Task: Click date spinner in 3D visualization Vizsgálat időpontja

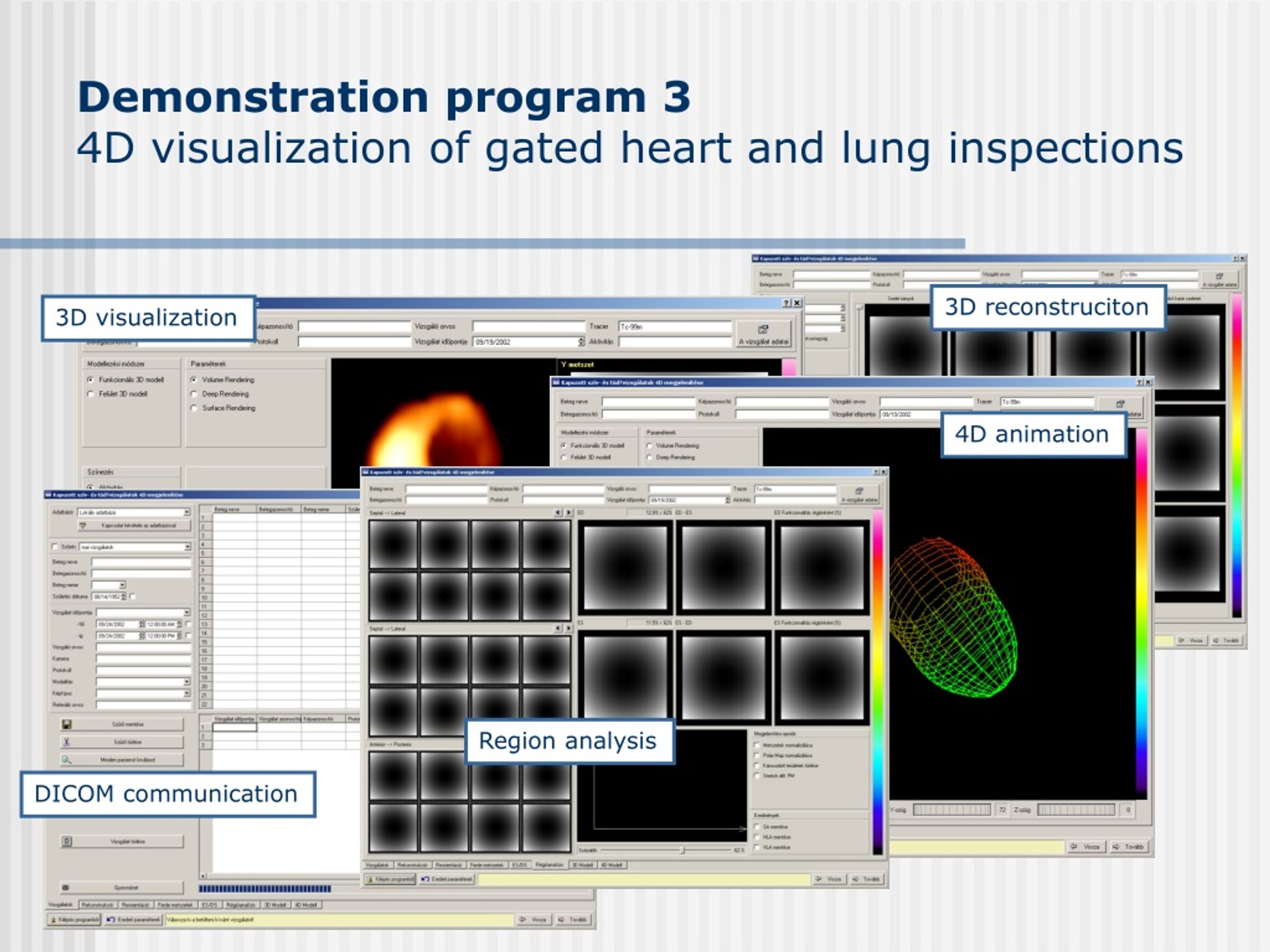Action: tap(581, 342)
